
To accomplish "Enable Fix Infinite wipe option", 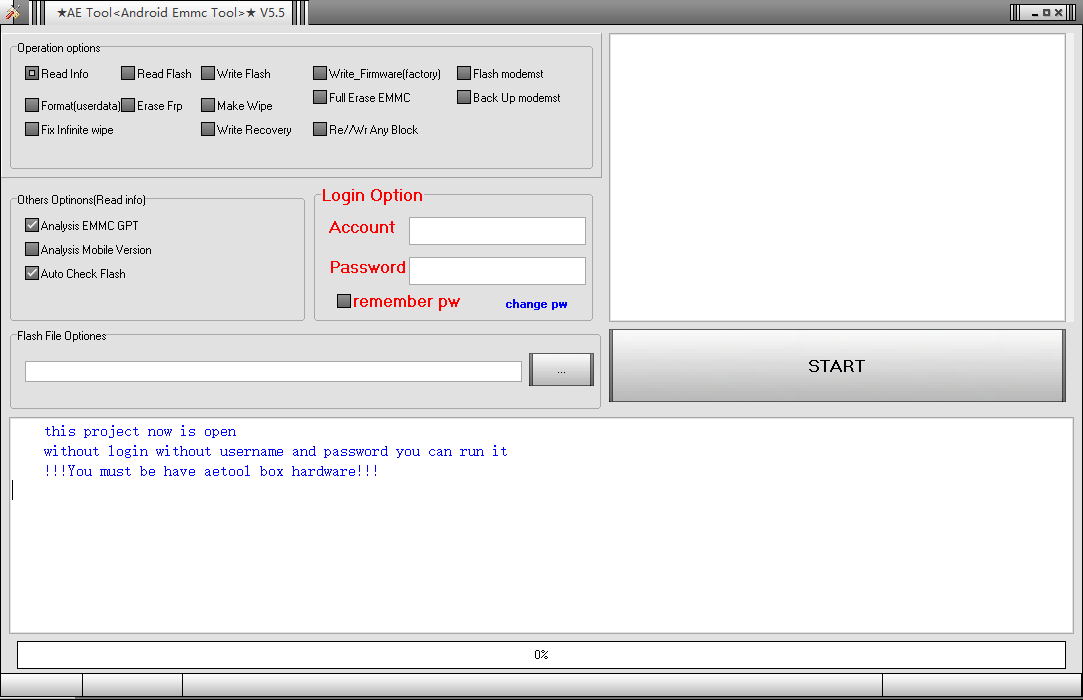I will click(x=32, y=129).
